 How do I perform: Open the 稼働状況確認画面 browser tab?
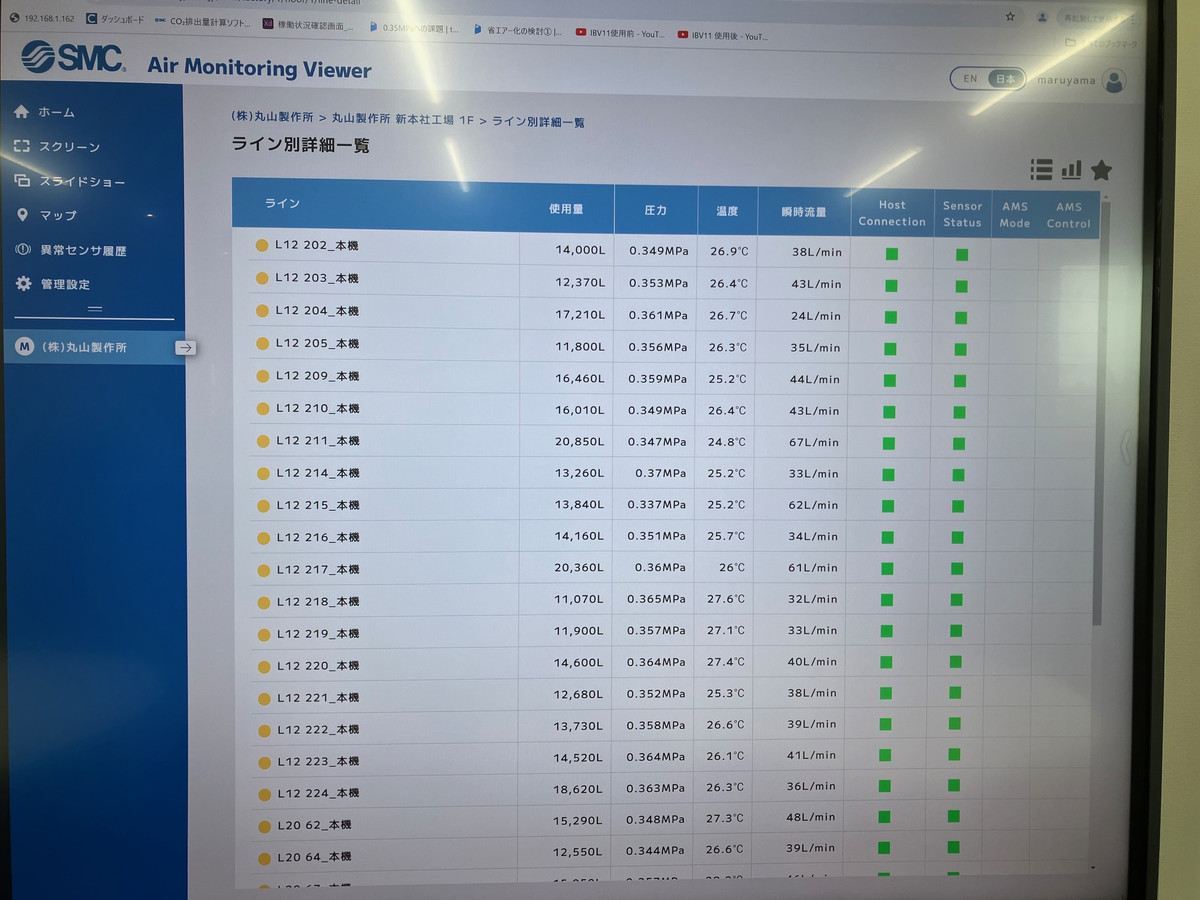point(309,25)
